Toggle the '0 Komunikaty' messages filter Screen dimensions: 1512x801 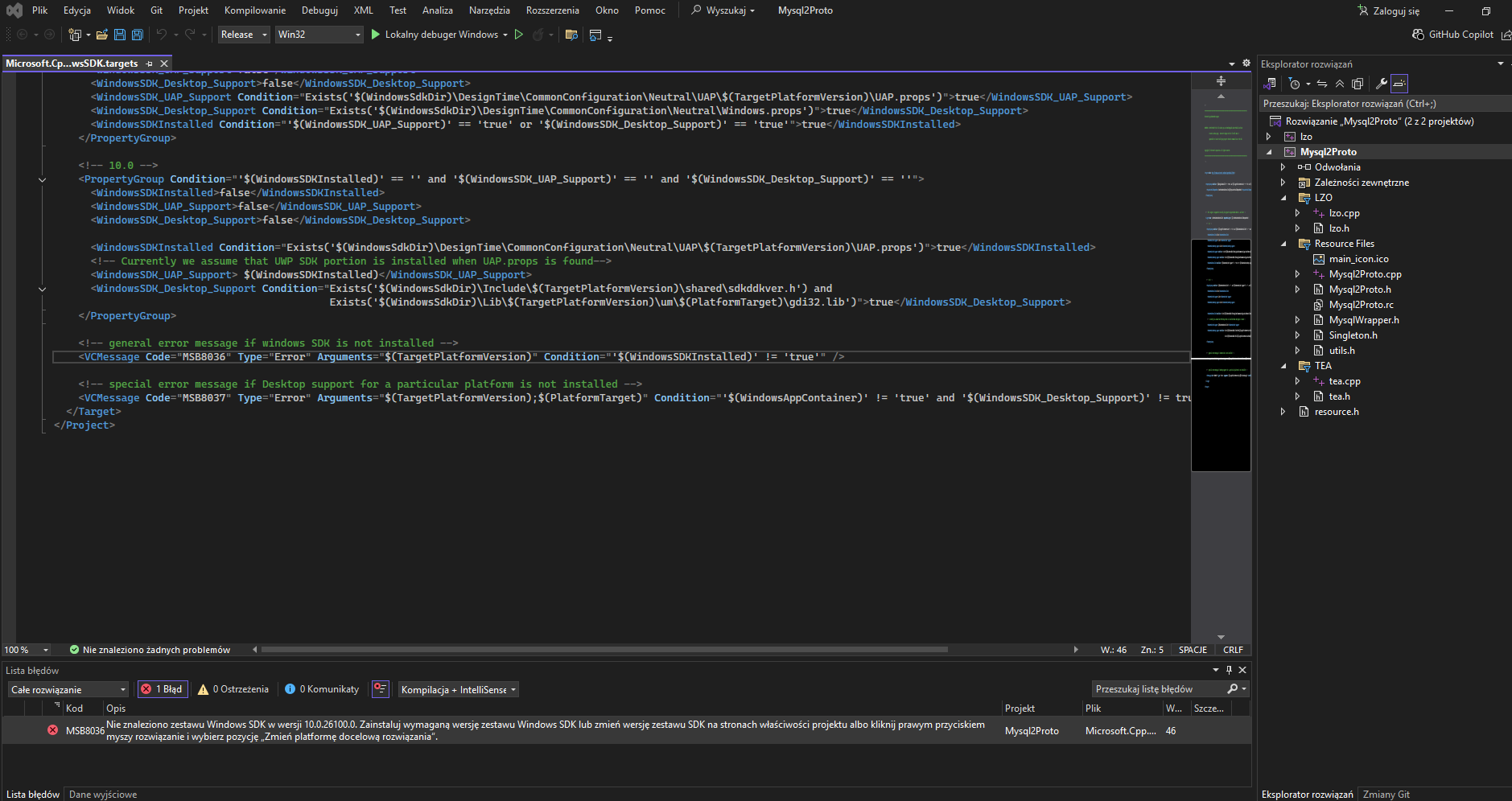[x=323, y=689]
